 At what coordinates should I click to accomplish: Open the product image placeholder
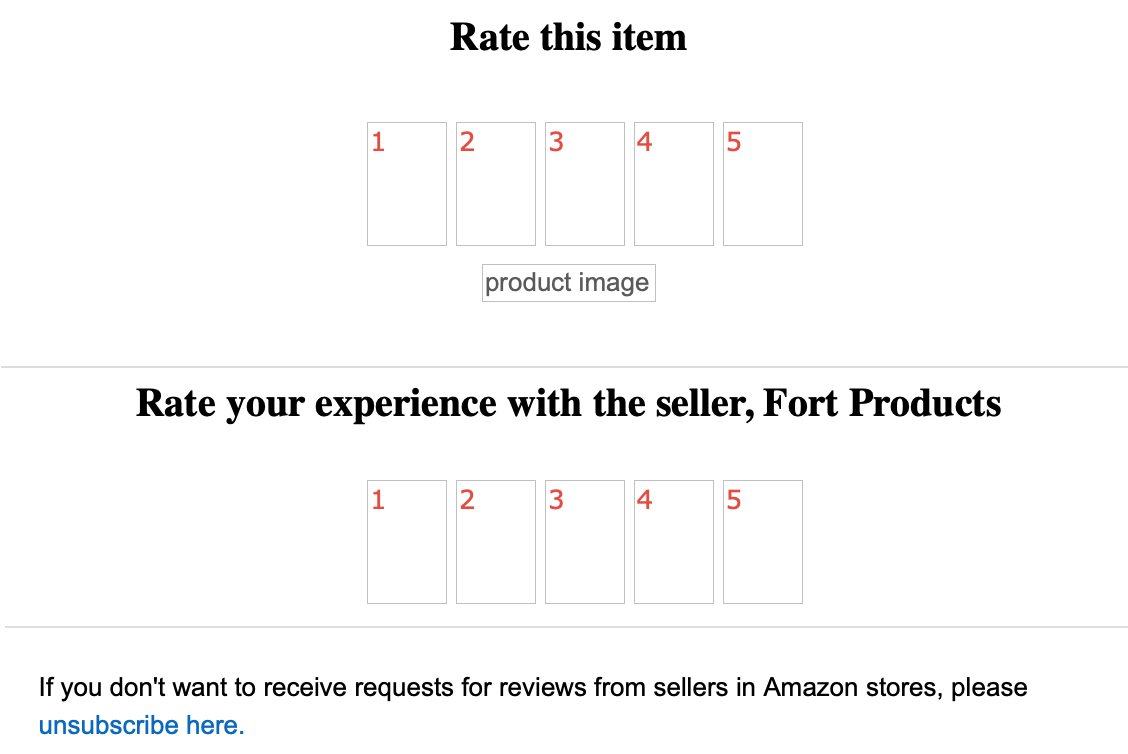(568, 283)
